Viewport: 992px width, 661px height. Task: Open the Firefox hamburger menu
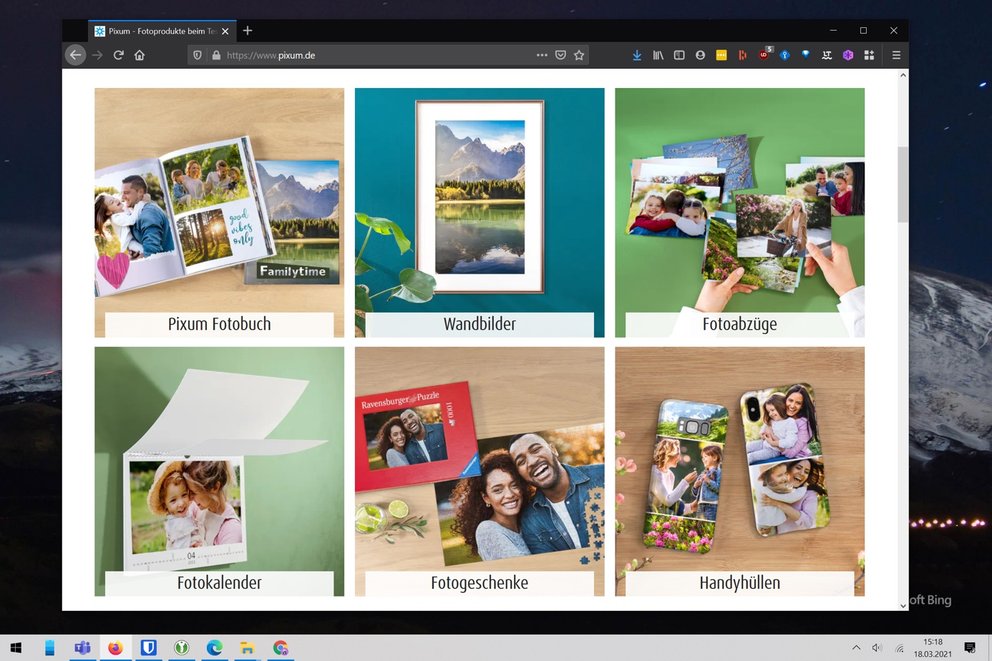(x=896, y=55)
